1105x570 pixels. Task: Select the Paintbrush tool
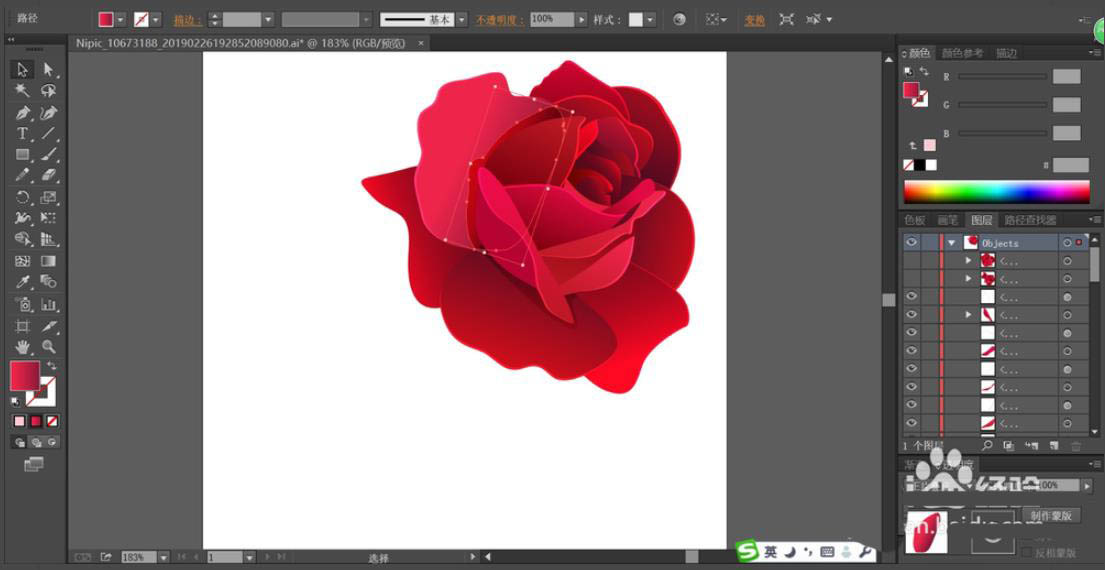(x=48, y=154)
